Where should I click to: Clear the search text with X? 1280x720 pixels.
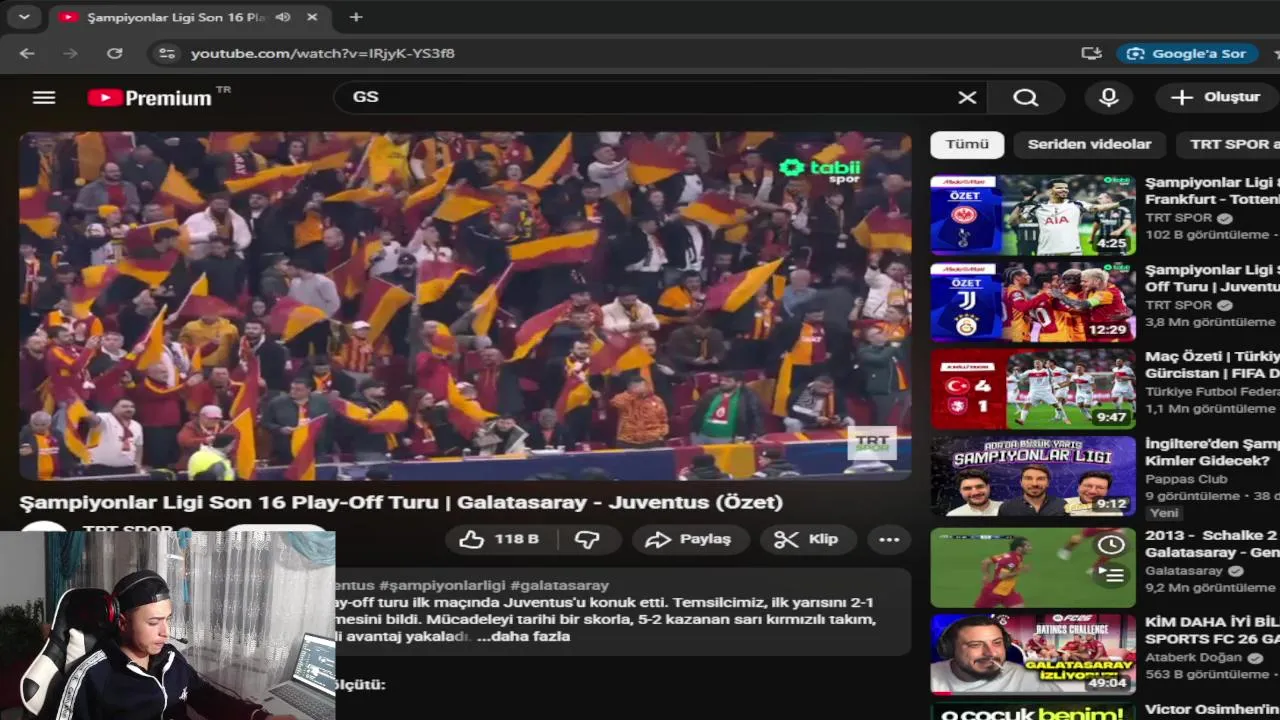967,97
